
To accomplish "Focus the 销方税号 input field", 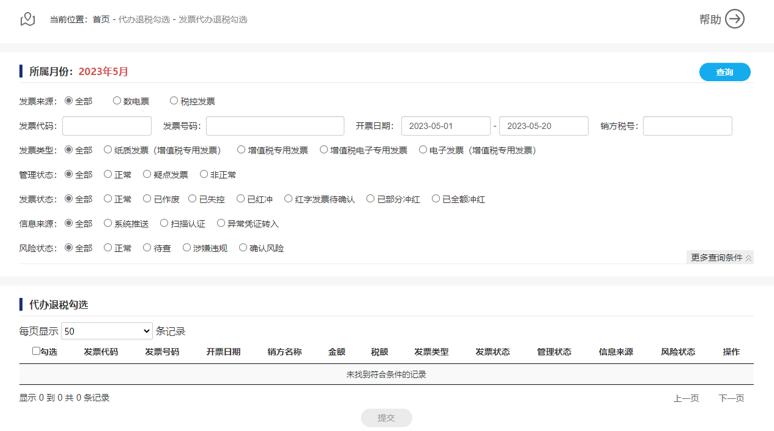I will [x=688, y=126].
